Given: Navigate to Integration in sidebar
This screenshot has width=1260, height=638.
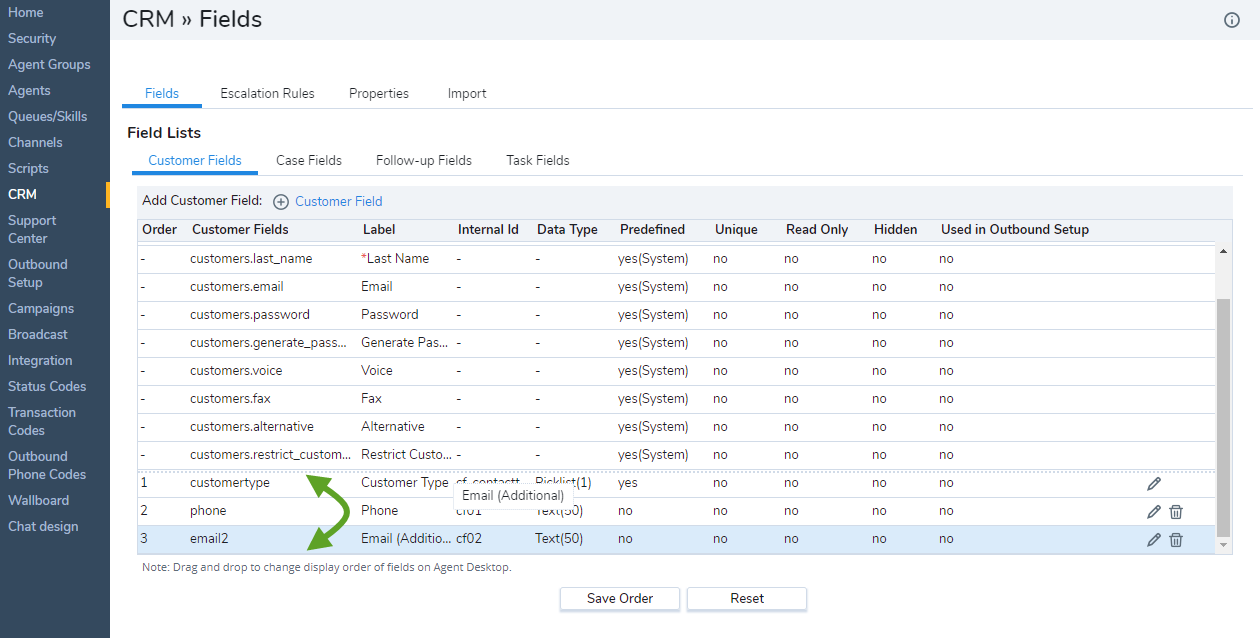Looking at the screenshot, I should click(x=40, y=360).
